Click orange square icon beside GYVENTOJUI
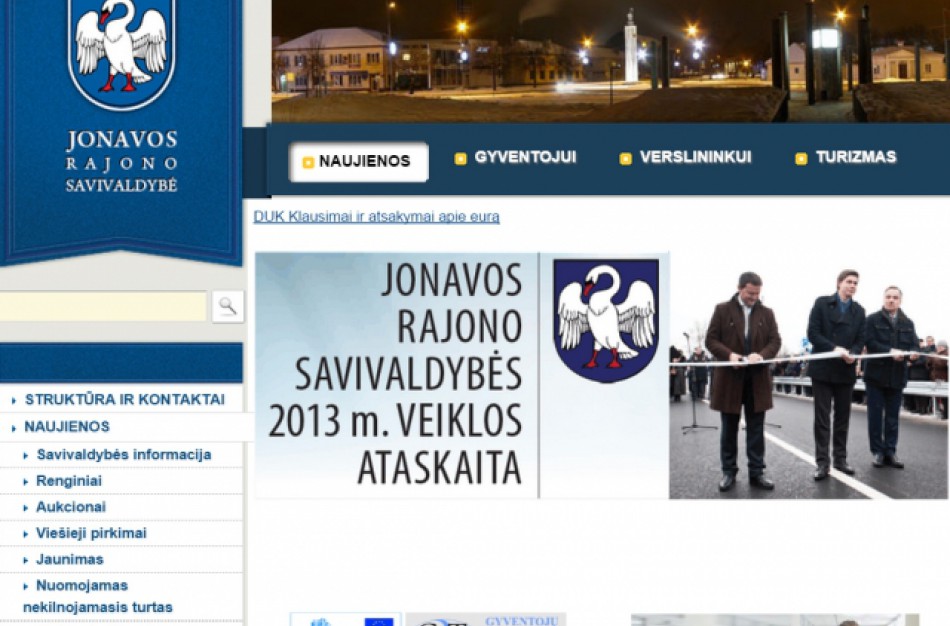 460,157
